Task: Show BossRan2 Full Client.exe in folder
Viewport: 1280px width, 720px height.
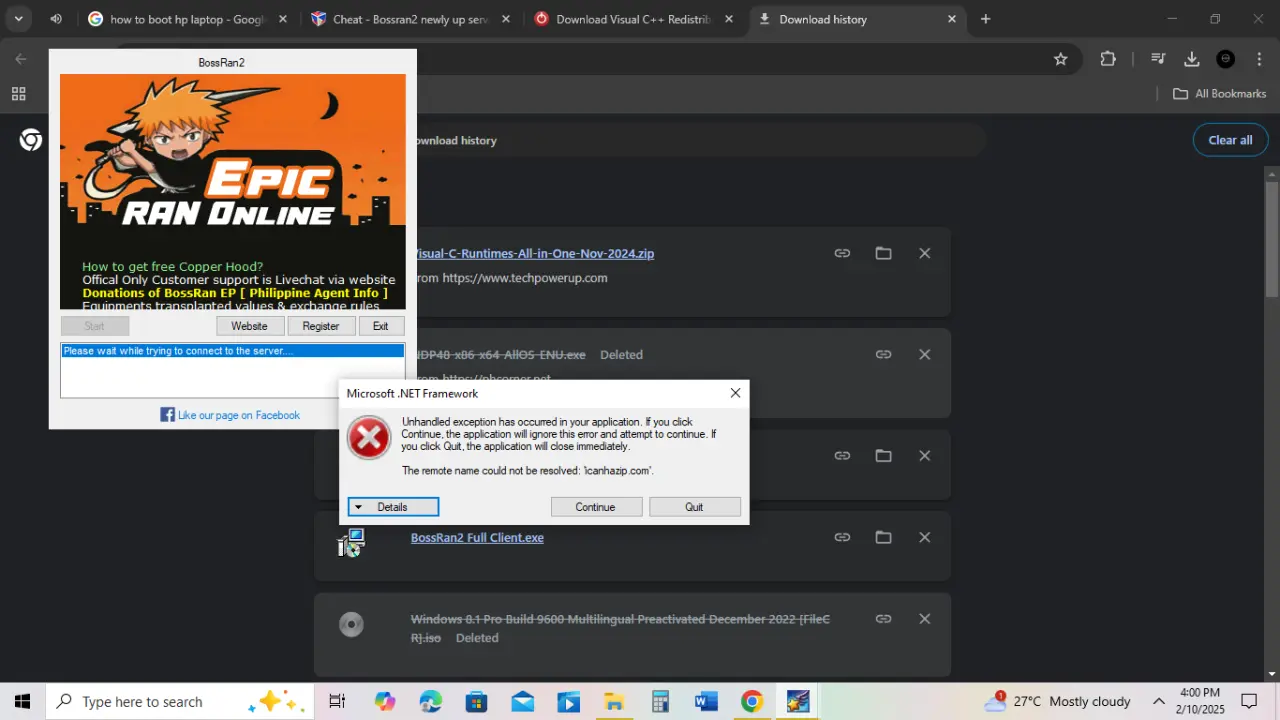Action: [883, 537]
